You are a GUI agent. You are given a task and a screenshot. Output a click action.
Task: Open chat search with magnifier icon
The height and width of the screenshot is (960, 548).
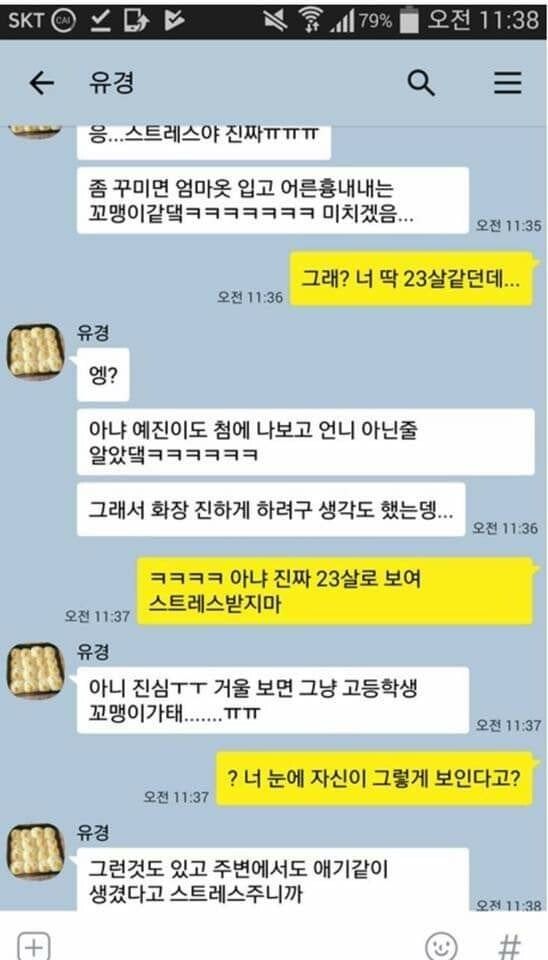click(x=421, y=83)
